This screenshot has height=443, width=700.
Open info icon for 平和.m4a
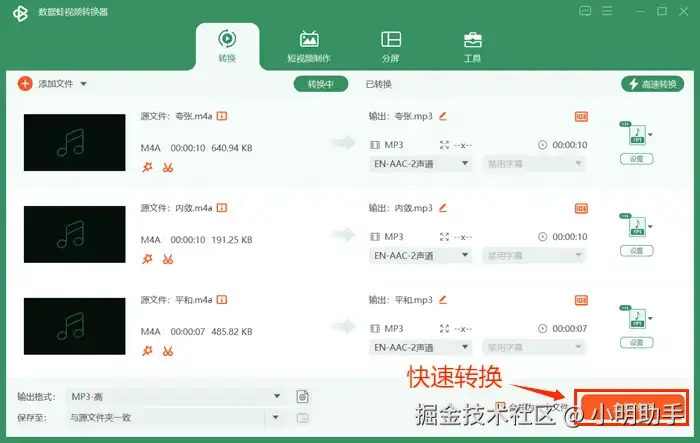tap(222, 300)
